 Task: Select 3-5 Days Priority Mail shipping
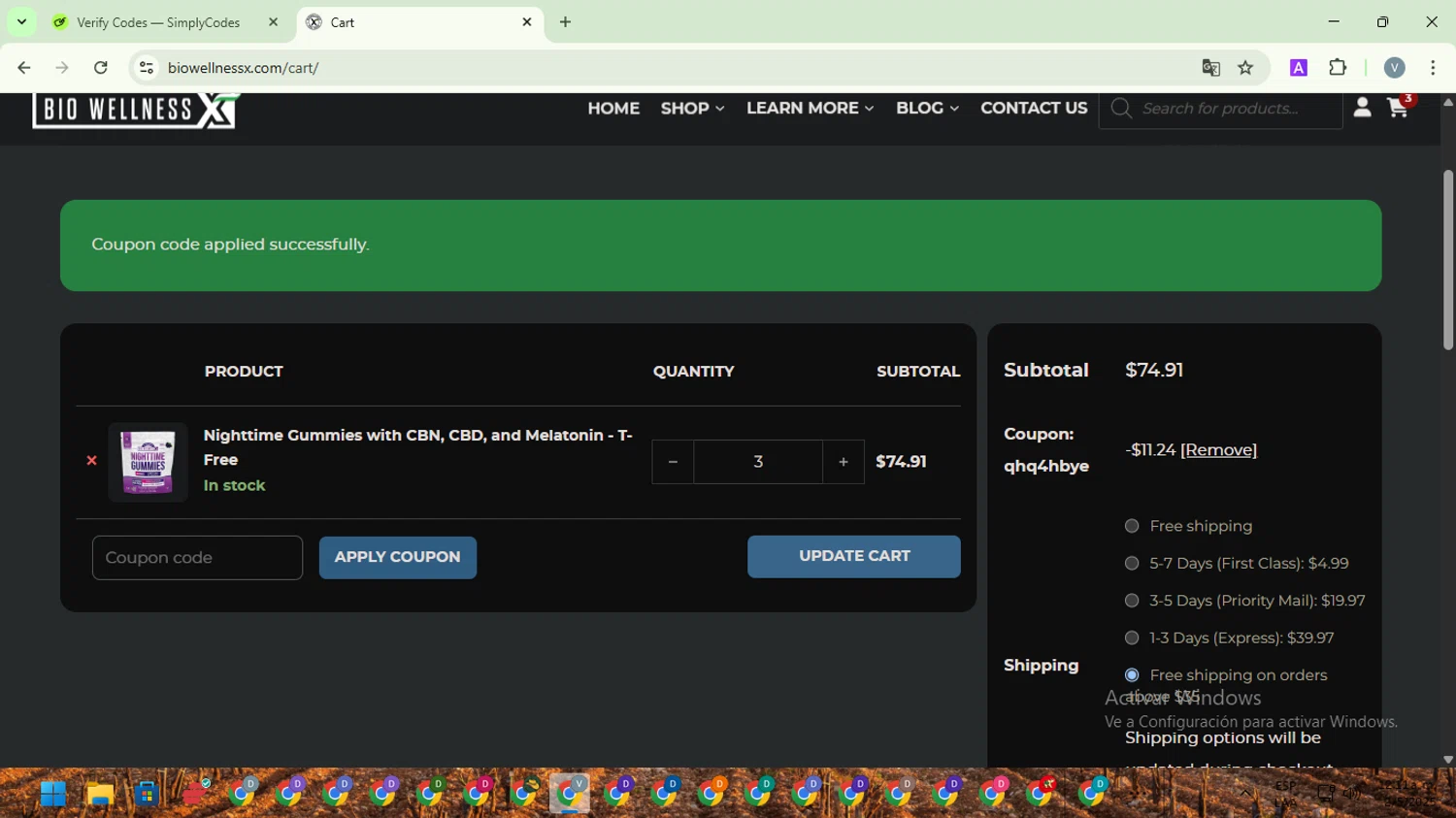pos(1132,601)
